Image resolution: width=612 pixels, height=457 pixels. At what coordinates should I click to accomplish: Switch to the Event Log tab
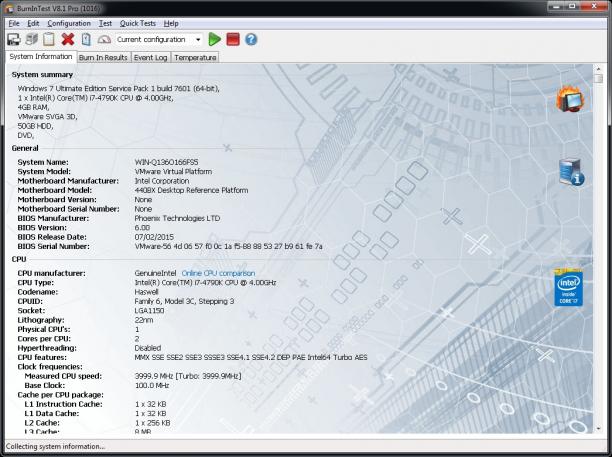[x=151, y=57]
